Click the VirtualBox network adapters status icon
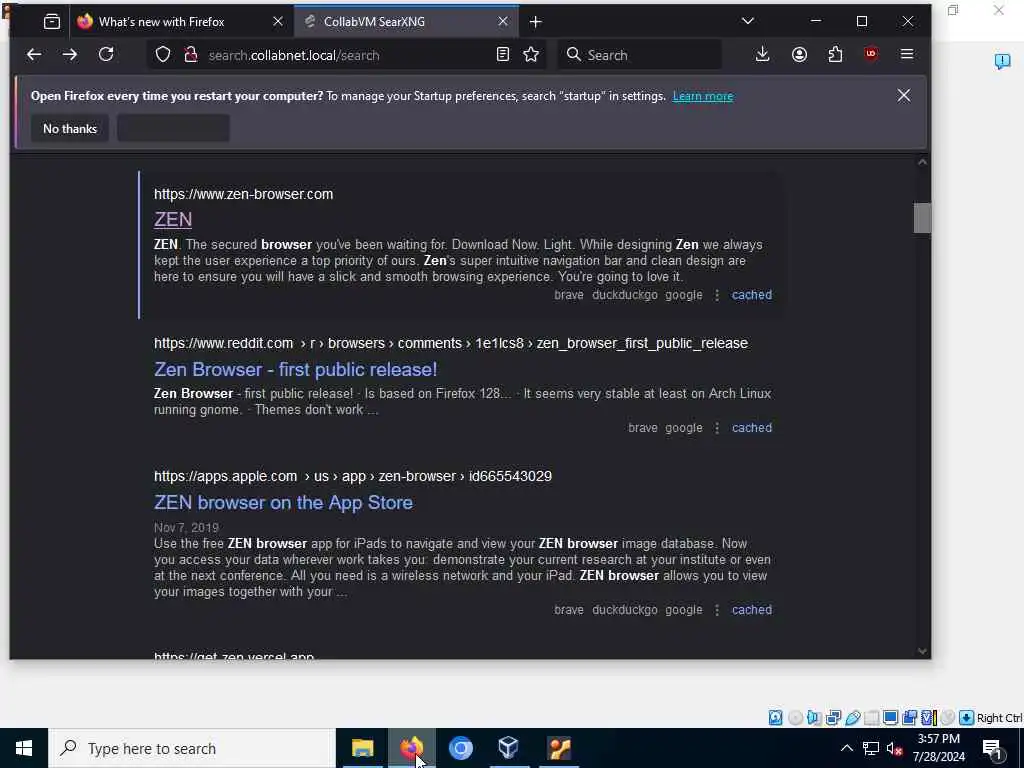1024x768 pixels. (833, 718)
